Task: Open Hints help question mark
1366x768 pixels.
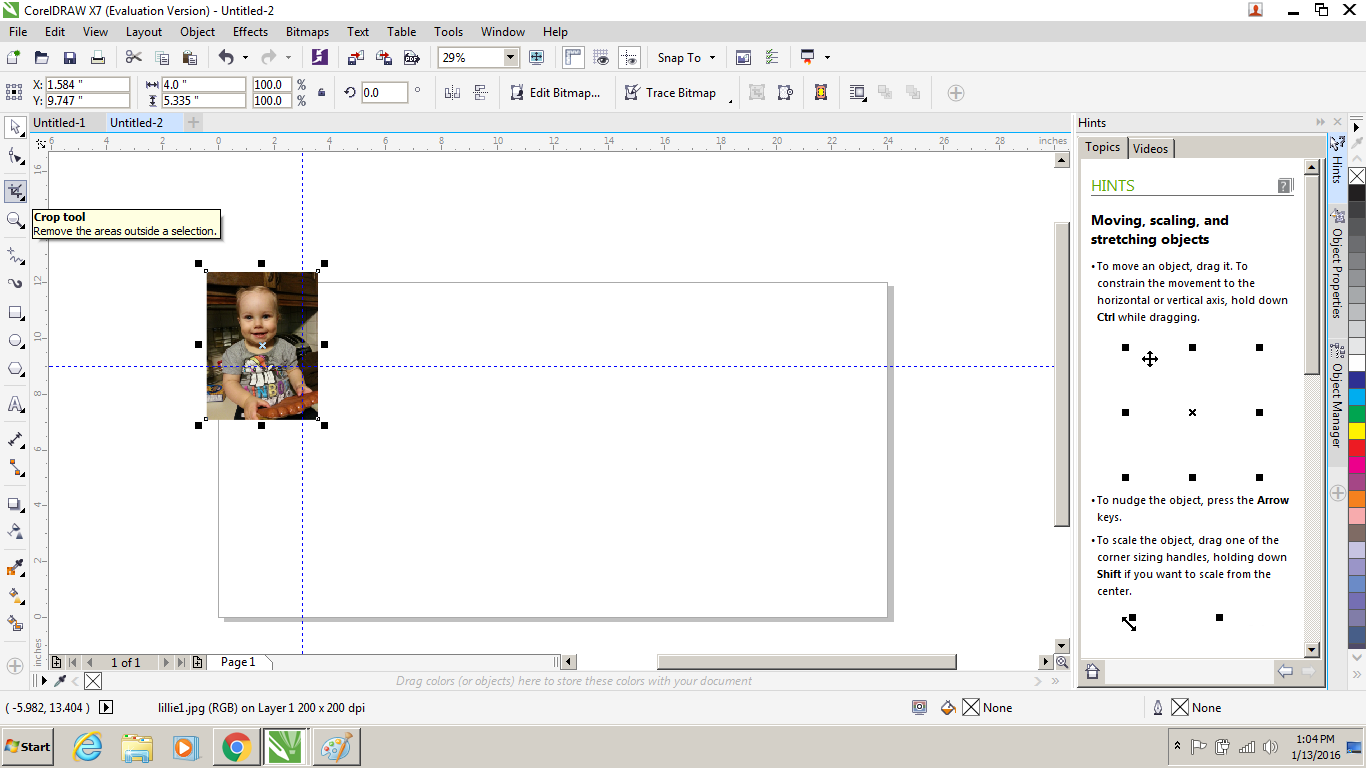Action: click(x=1285, y=185)
